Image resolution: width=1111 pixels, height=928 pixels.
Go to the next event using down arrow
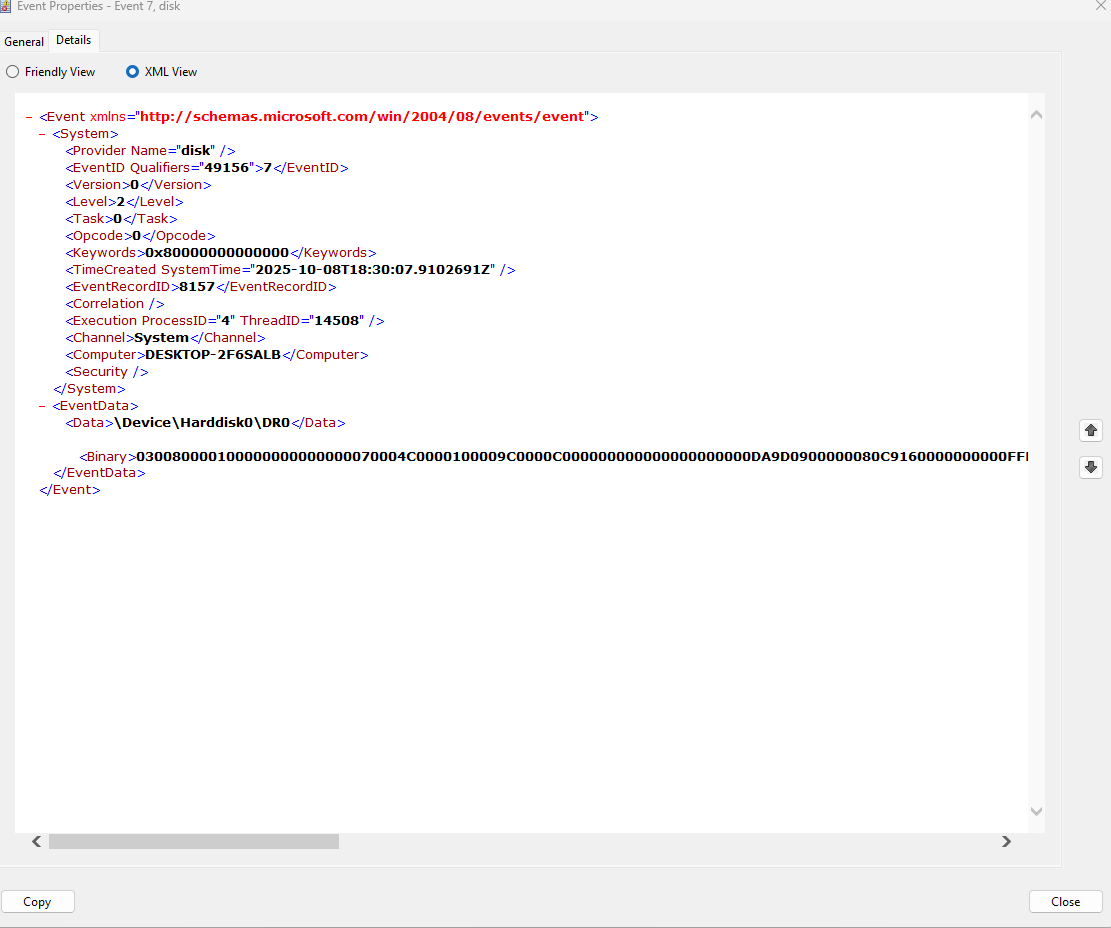(1091, 467)
